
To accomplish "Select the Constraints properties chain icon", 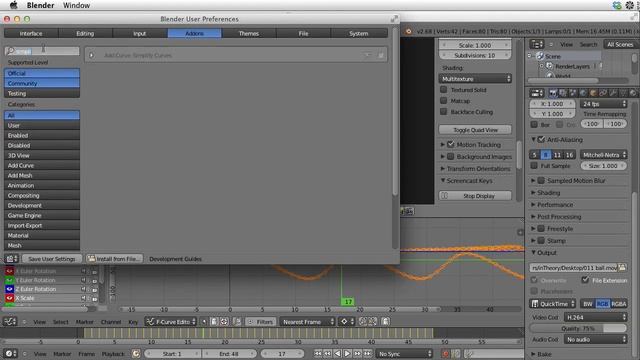I will [x=603, y=93].
